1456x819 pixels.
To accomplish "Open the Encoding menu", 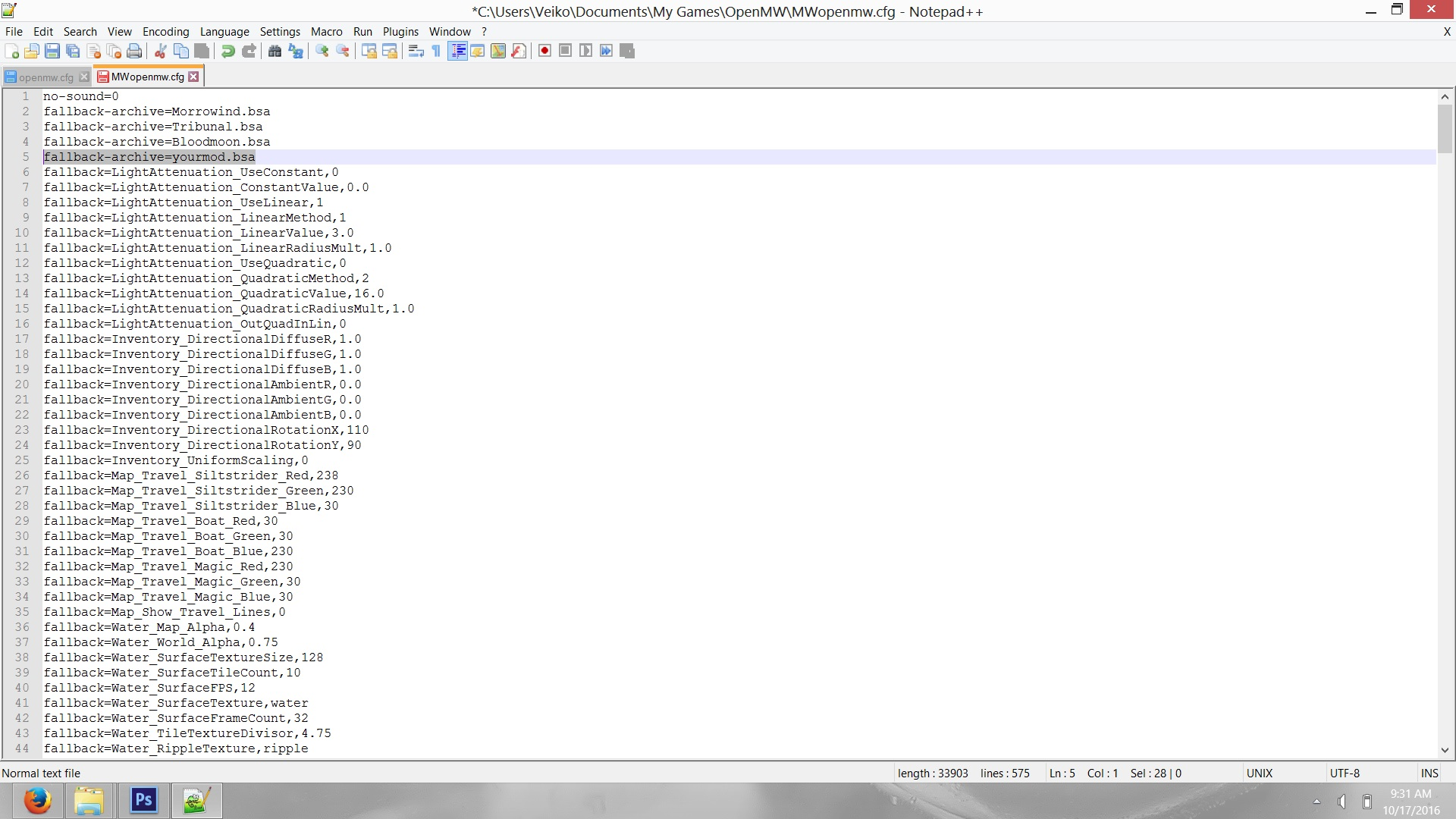I will (166, 31).
